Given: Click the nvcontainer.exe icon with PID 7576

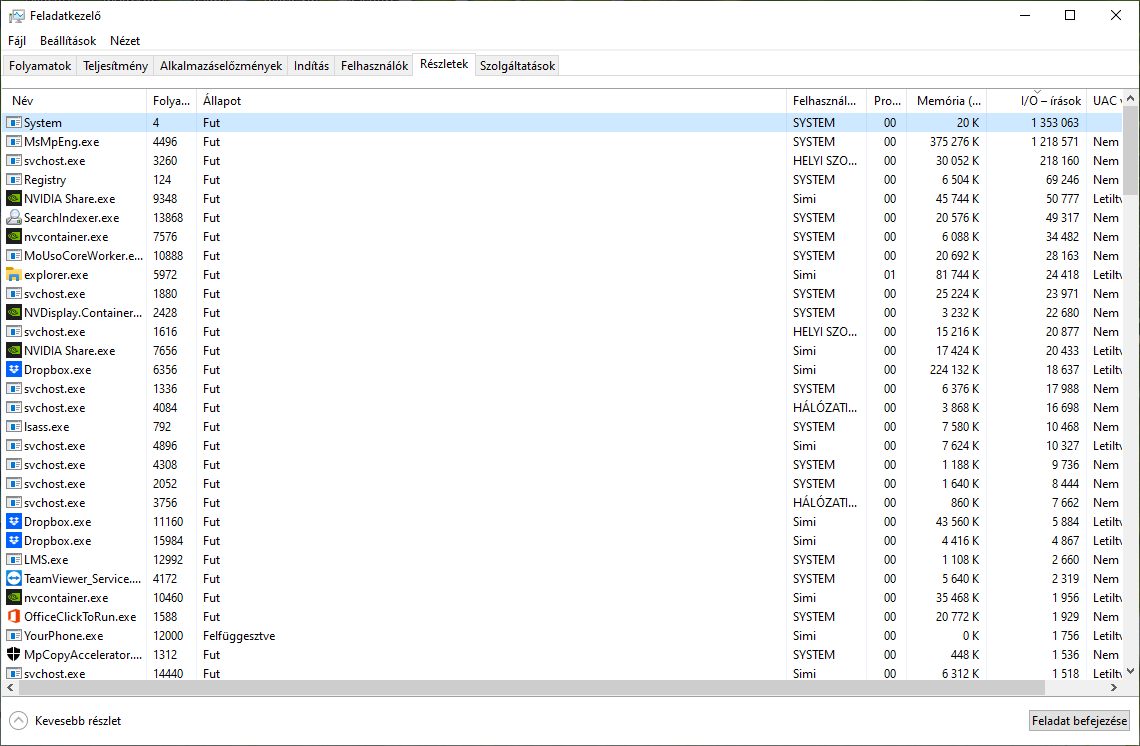Looking at the screenshot, I should [x=13, y=236].
